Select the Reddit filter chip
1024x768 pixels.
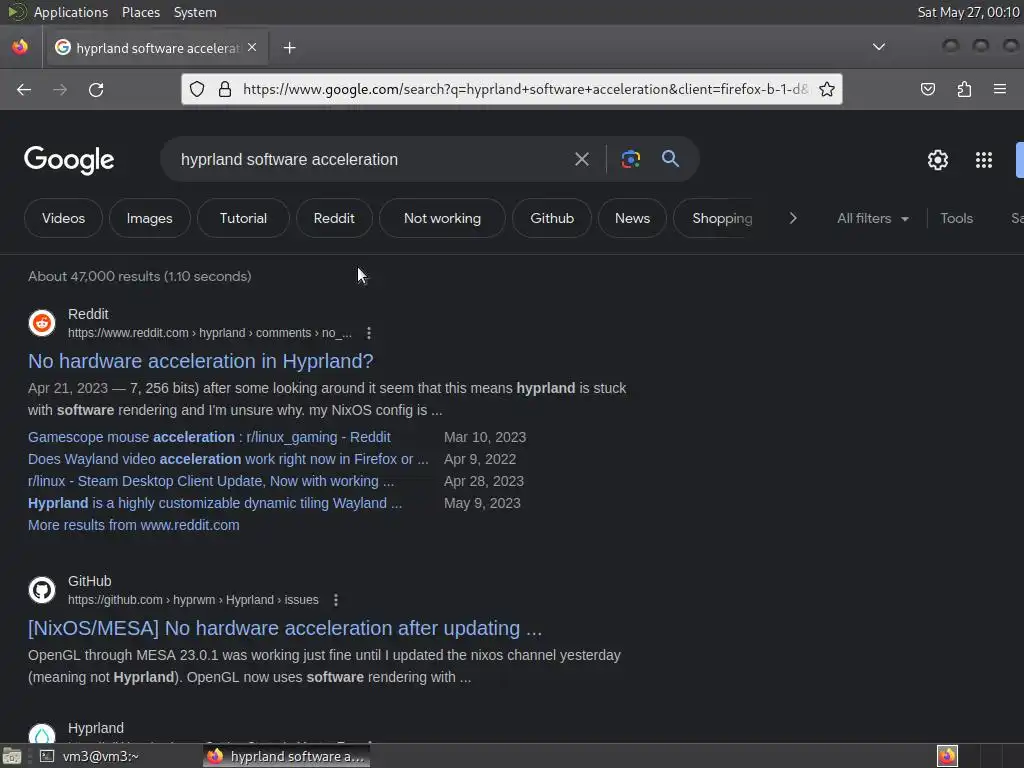coord(334,218)
